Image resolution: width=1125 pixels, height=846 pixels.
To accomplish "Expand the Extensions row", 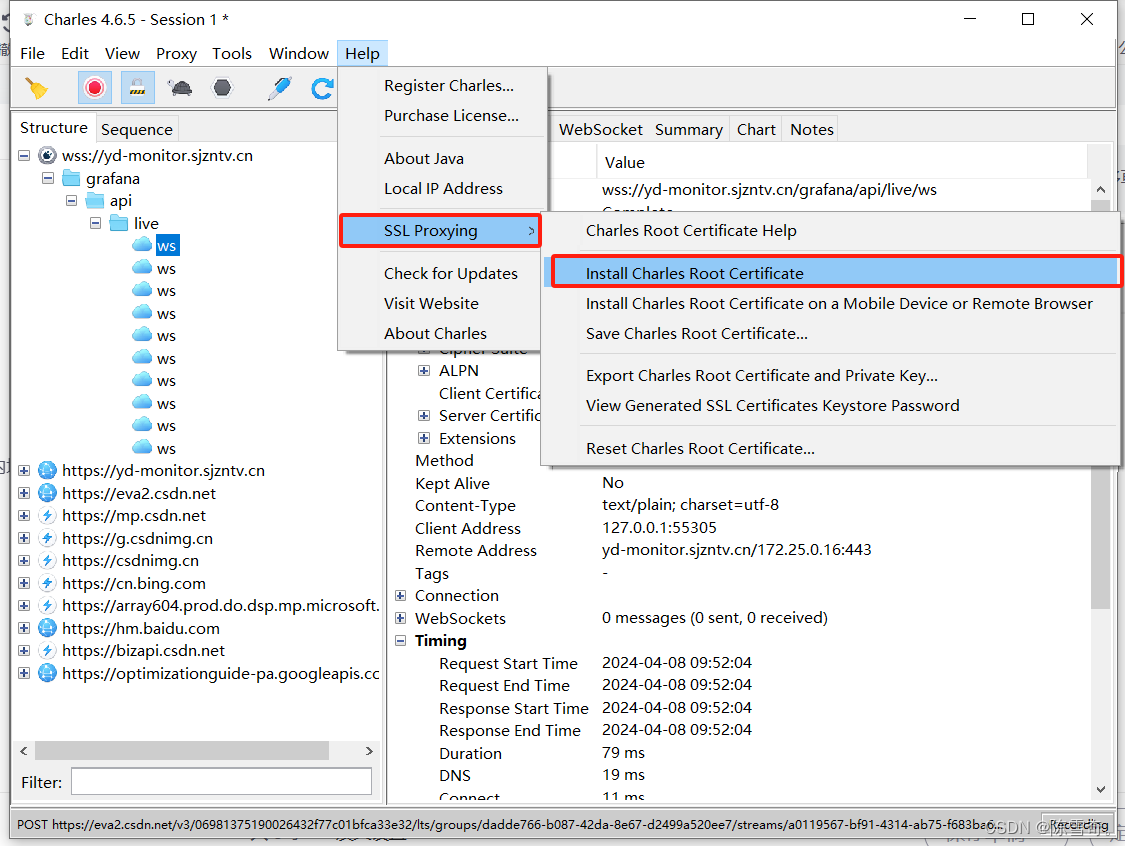I will coord(424,438).
